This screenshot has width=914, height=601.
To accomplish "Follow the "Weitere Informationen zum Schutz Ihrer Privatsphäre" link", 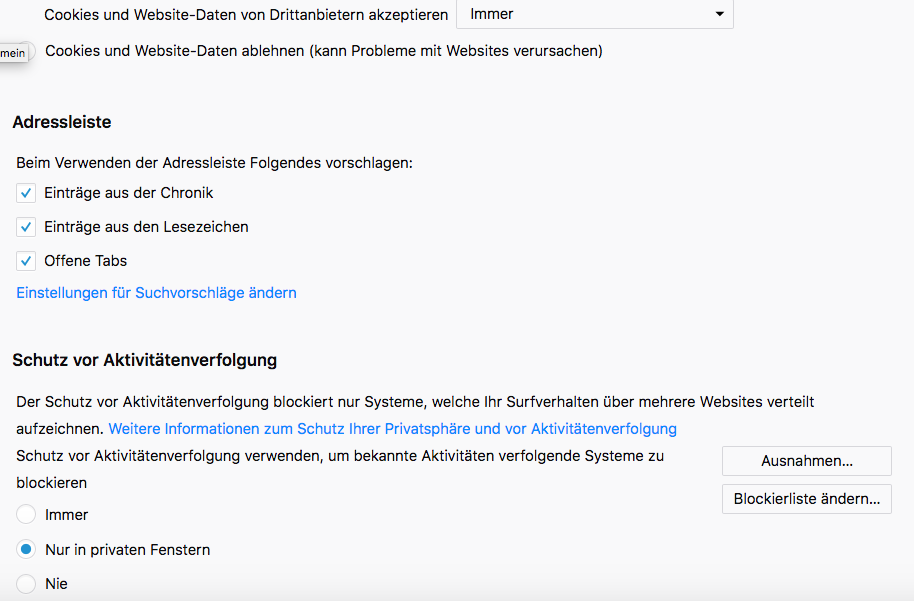I will (x=392, y=429).
